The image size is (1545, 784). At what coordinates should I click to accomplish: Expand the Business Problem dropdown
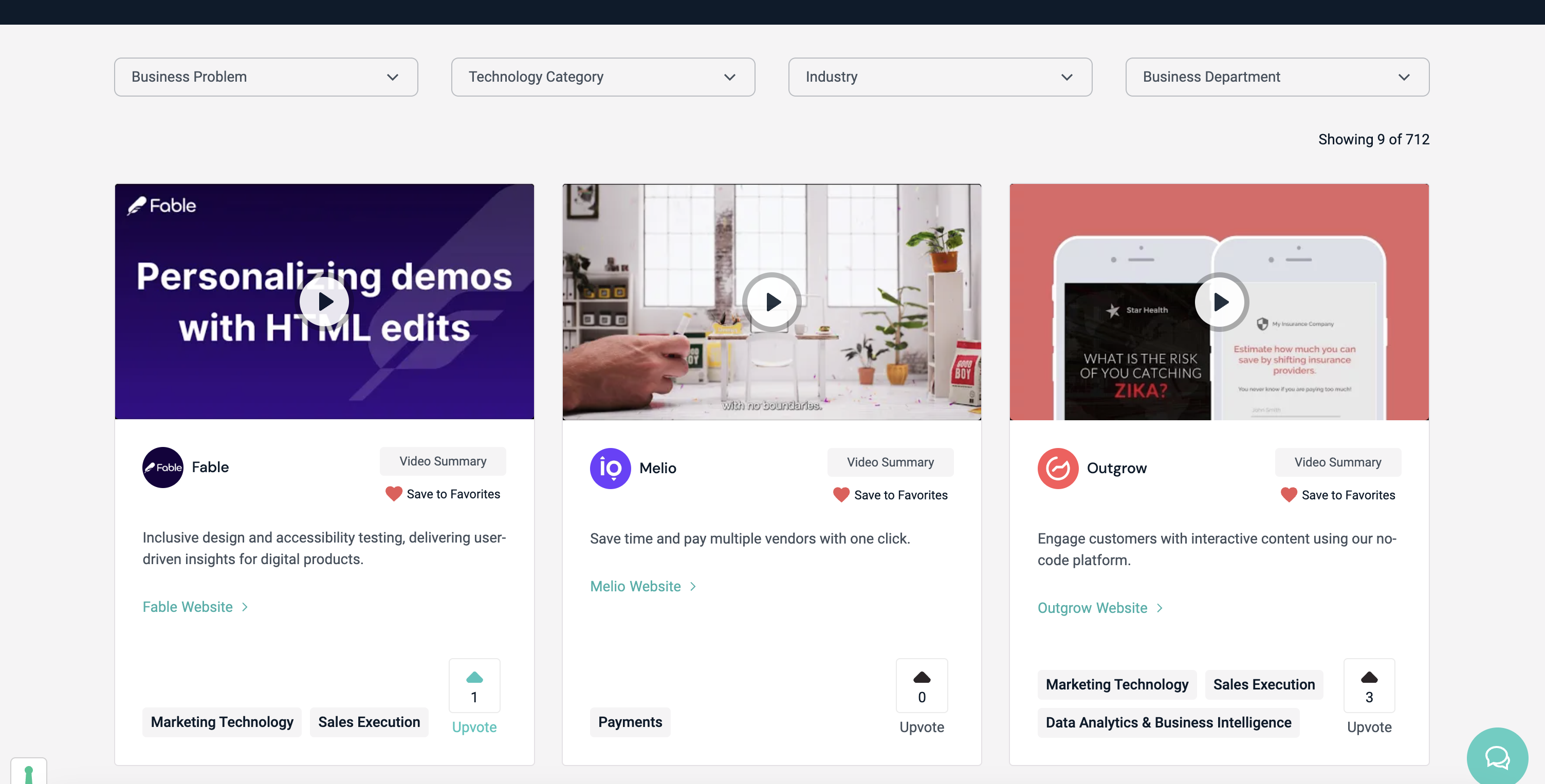pos(266,77)
